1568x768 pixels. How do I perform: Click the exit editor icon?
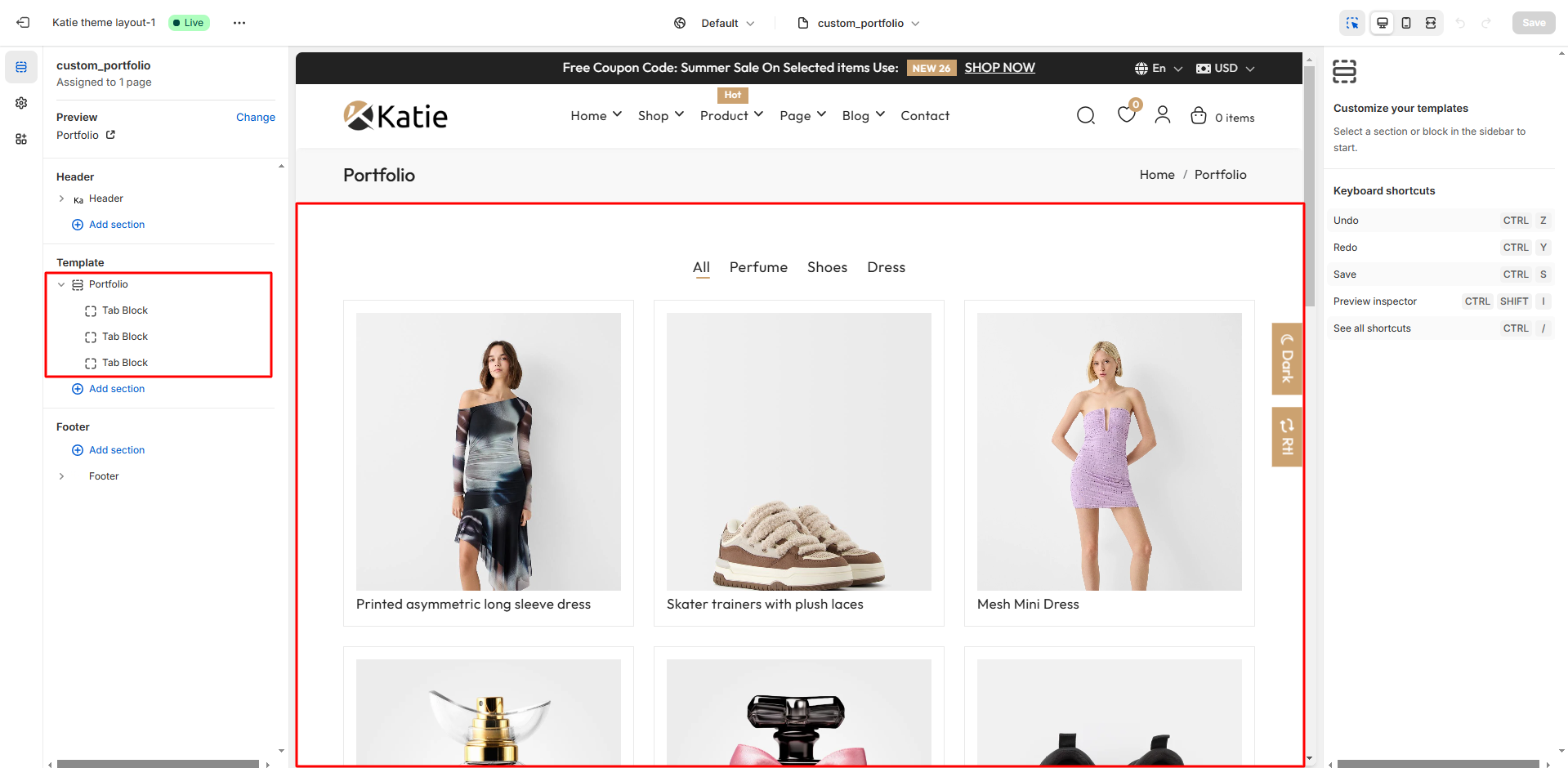pos(23,23)
